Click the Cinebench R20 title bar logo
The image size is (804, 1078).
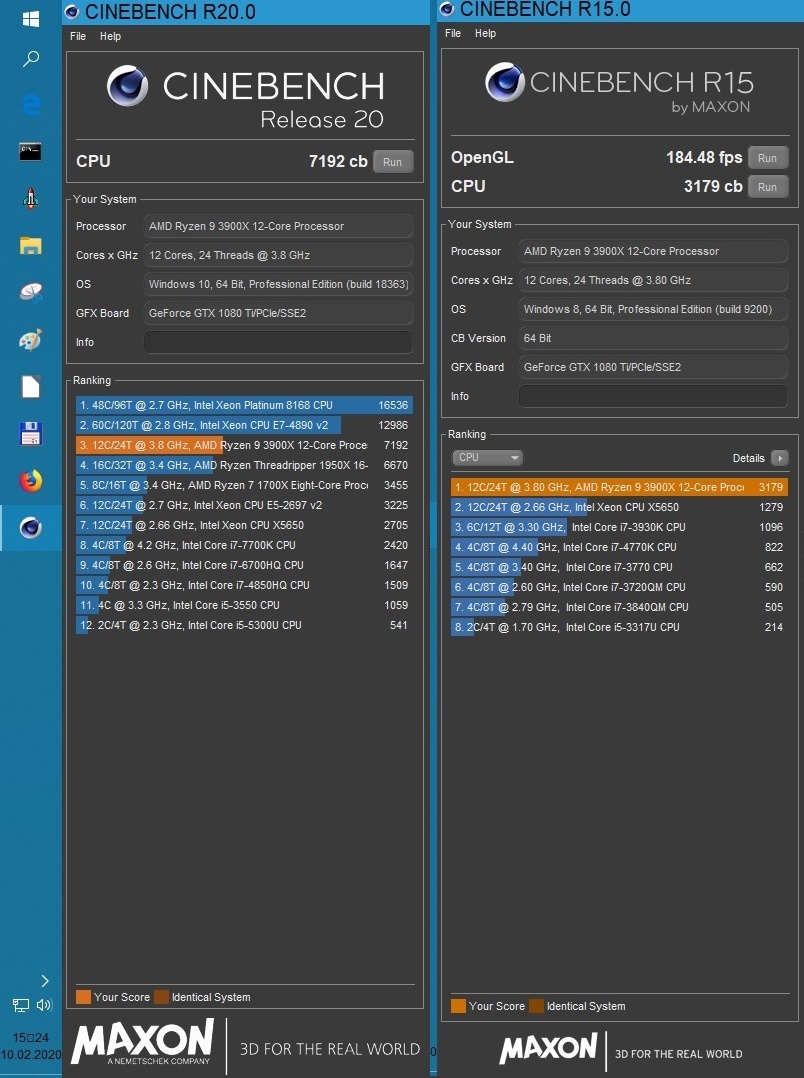pyautogui.click(x=72, y=11)
